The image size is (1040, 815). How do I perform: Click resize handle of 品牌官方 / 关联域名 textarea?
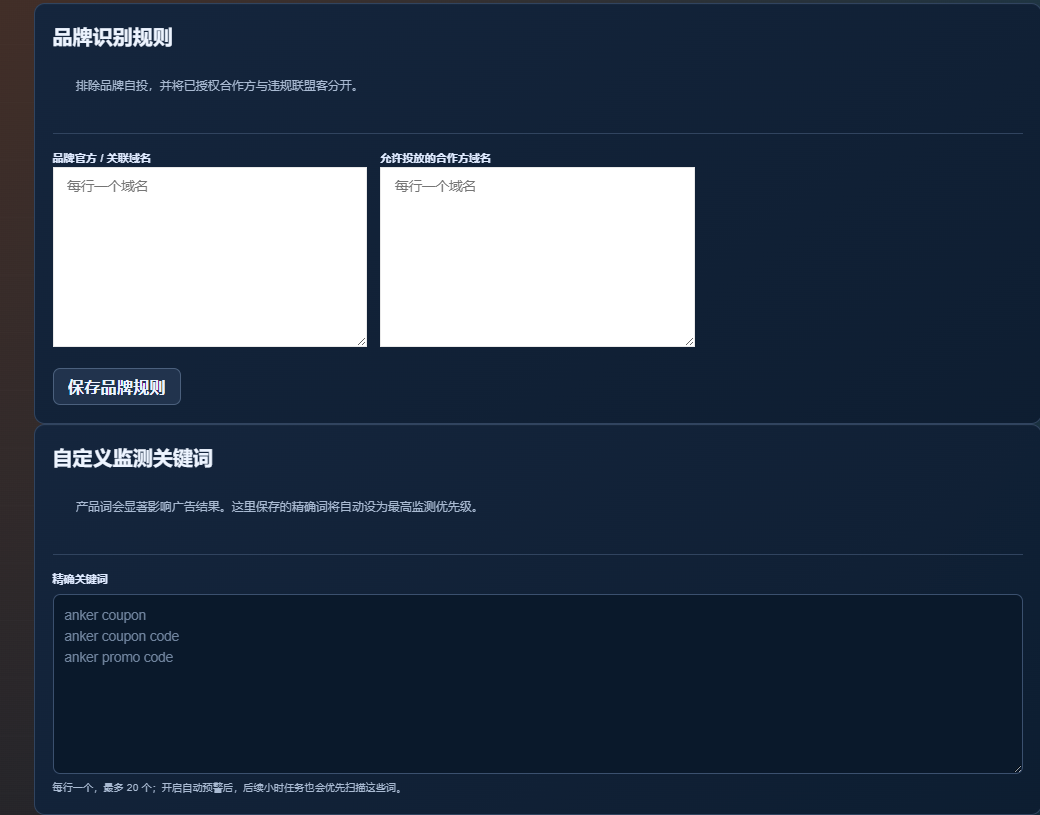pos(361,342)
